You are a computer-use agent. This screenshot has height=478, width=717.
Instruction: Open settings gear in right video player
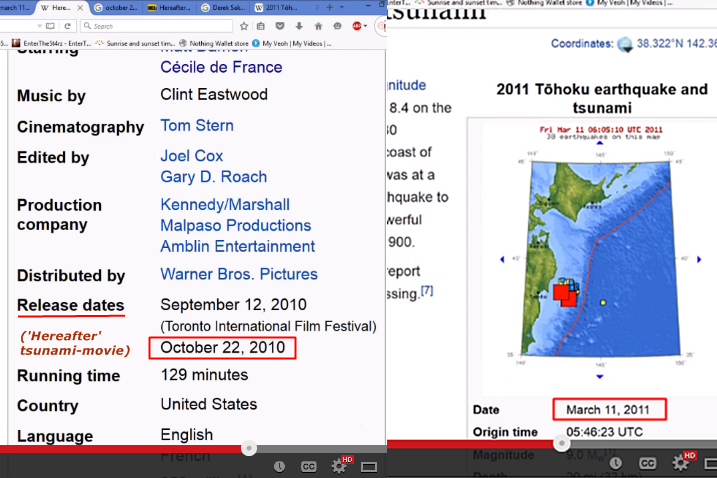coord(680,463)
